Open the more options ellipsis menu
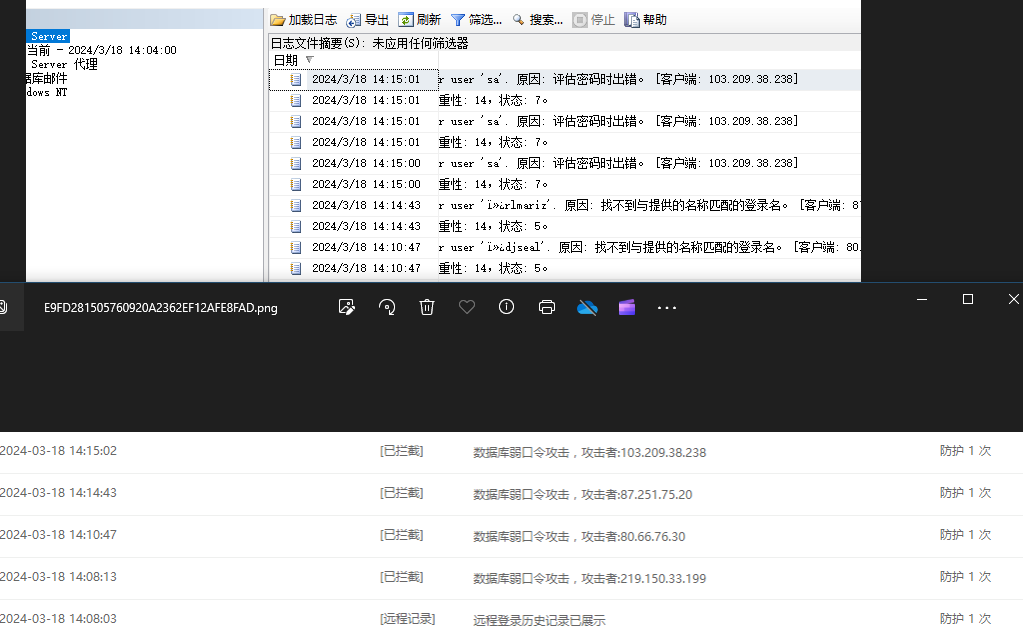Screen dimensions: 1023x637 point(667,307)
